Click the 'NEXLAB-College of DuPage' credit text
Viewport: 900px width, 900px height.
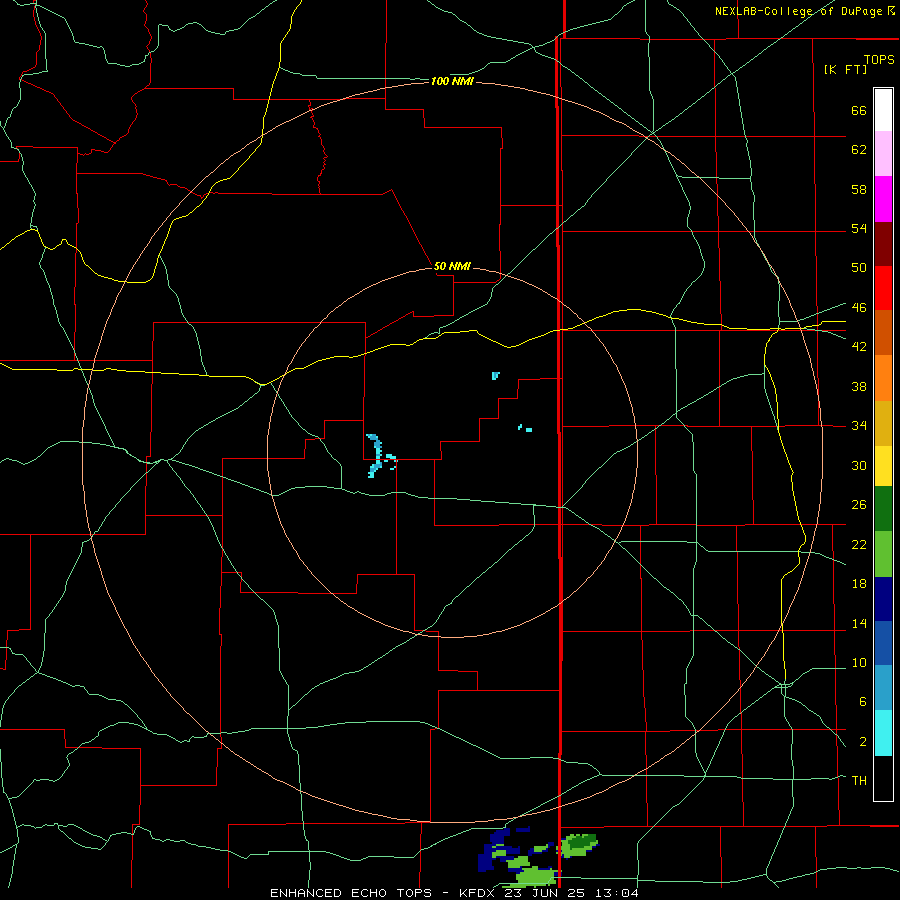[x=800, y=11]
